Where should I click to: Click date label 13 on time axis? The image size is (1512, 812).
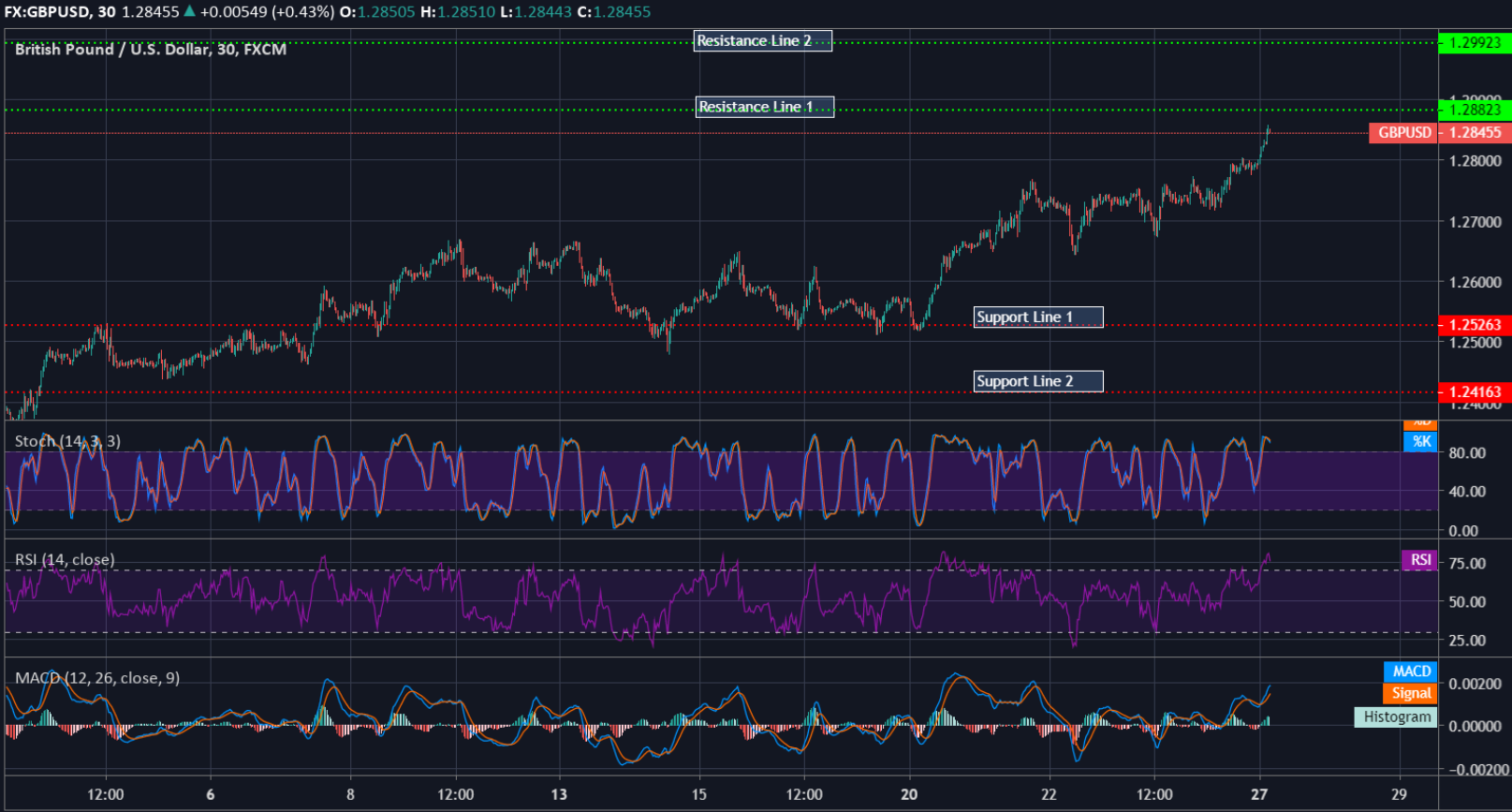tap(559, 794)
